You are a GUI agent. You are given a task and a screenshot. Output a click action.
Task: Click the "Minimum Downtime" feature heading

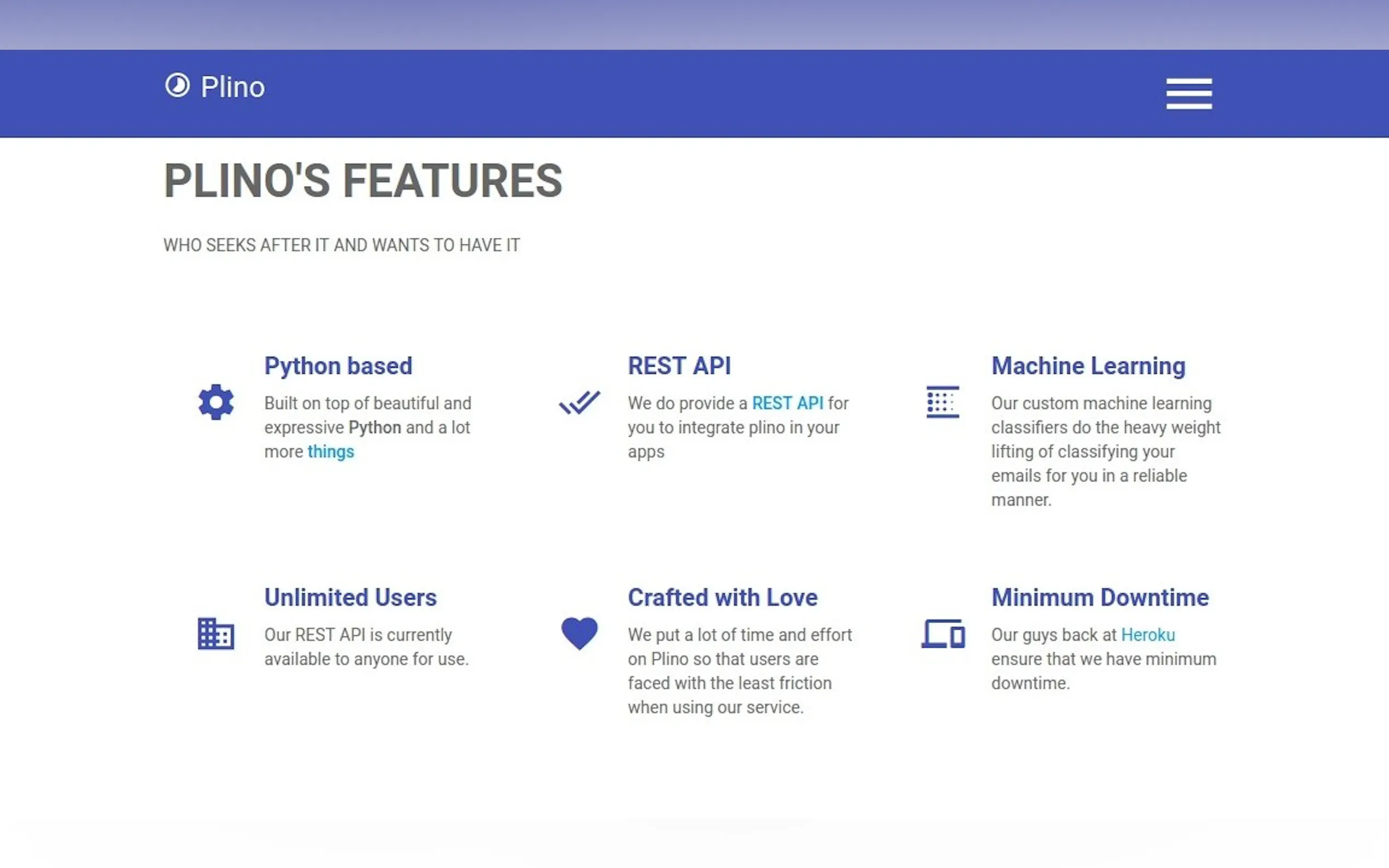click(1100, 597)
